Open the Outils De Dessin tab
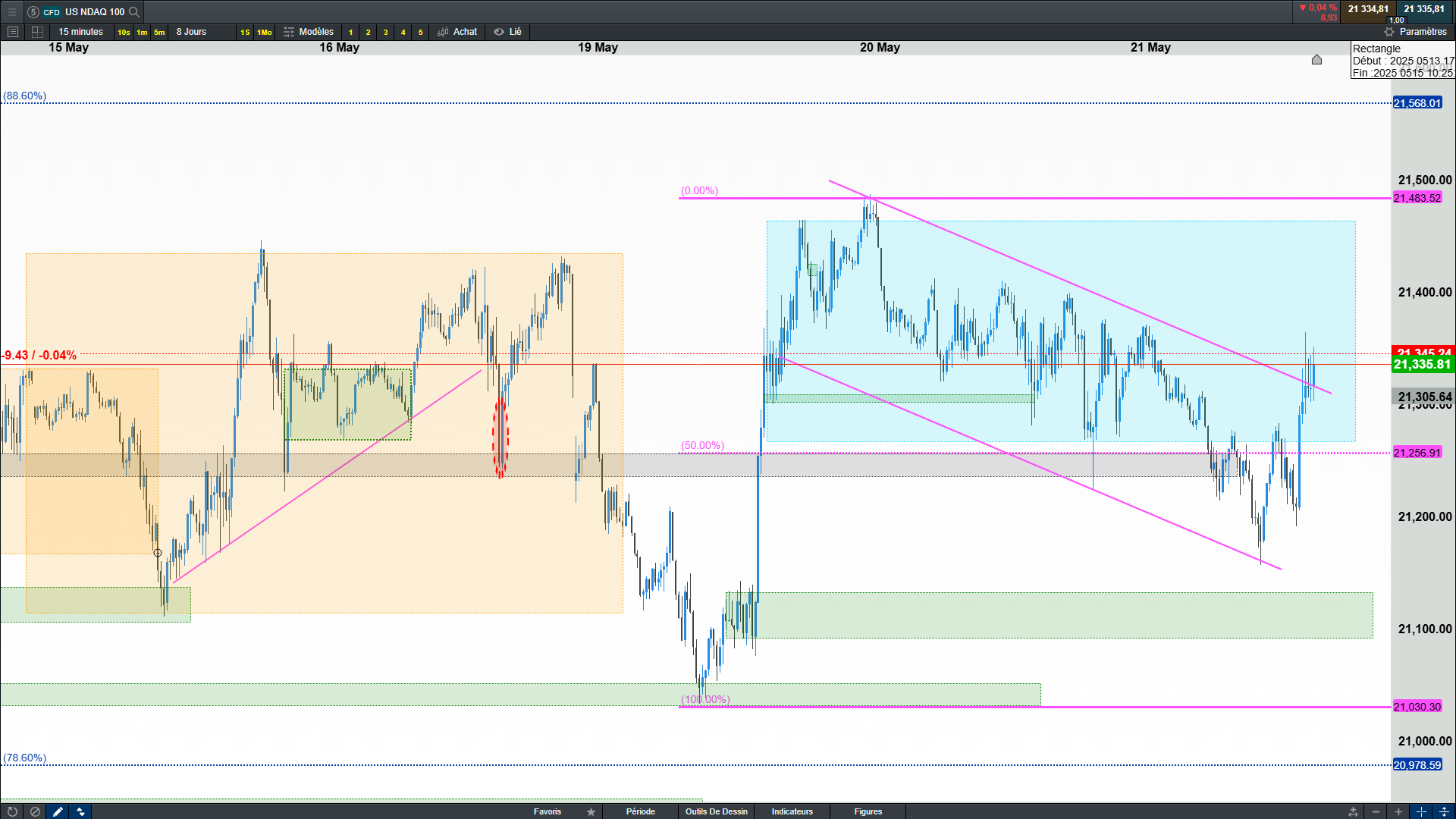The height and width of the screenshot is (819, 1456). click(x=716, y=811)
